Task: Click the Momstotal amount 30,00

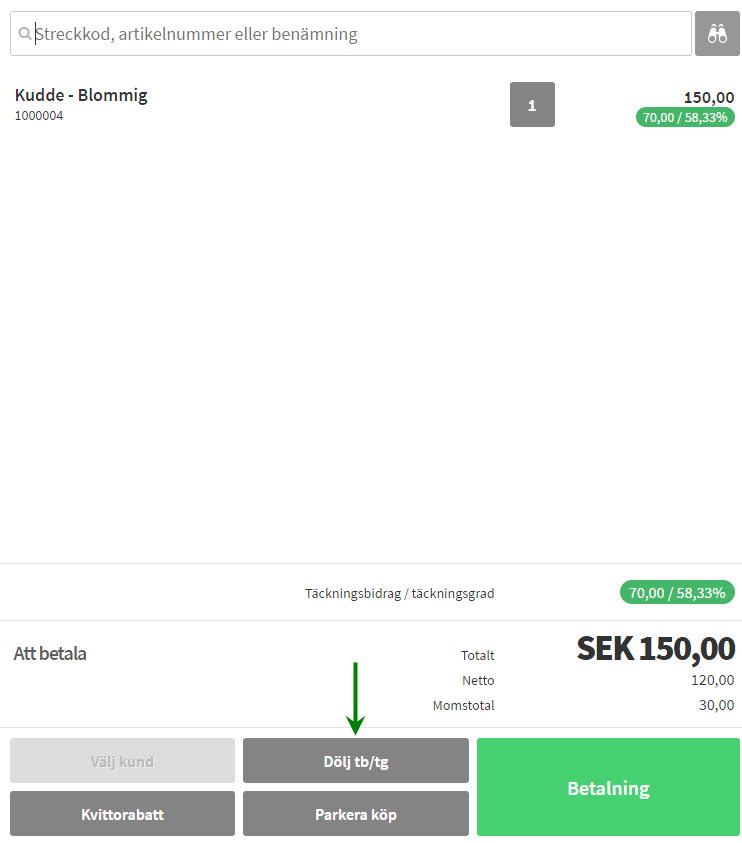Action: [x=717, y=705]
